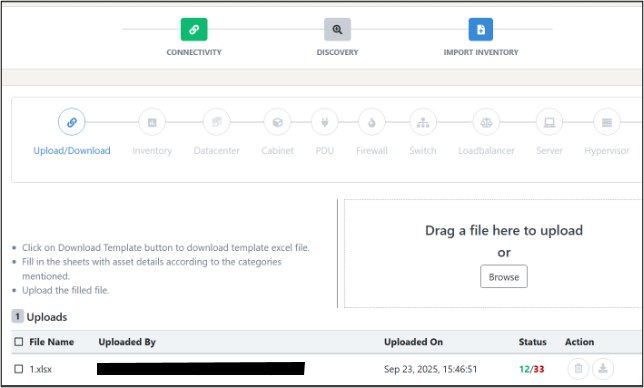Open the Hypervisor step icon
This screenshot has width=644, height=388.
click(607, 122)
